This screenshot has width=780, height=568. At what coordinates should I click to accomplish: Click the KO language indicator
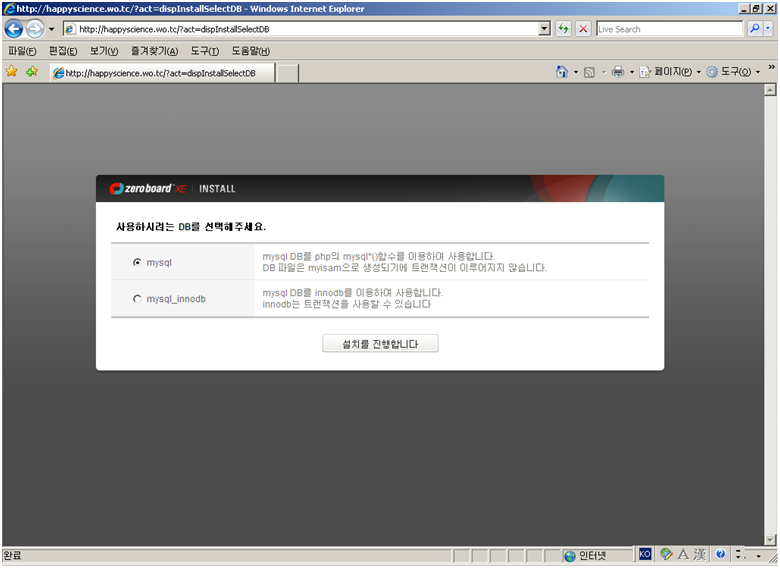click(645, 554)
